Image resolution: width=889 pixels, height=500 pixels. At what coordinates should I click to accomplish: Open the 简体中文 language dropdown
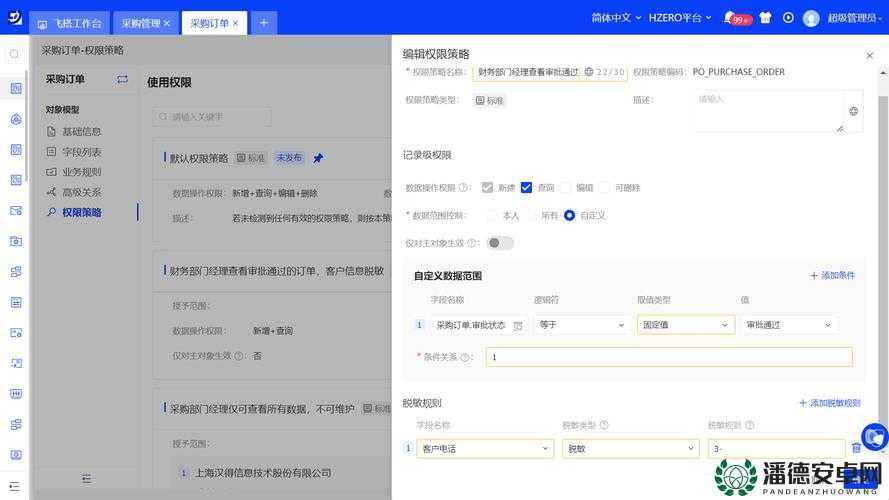(x=616, y=18)
